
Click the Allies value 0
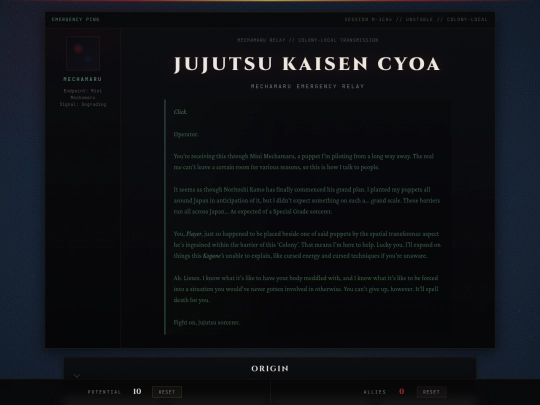point(402,392)
